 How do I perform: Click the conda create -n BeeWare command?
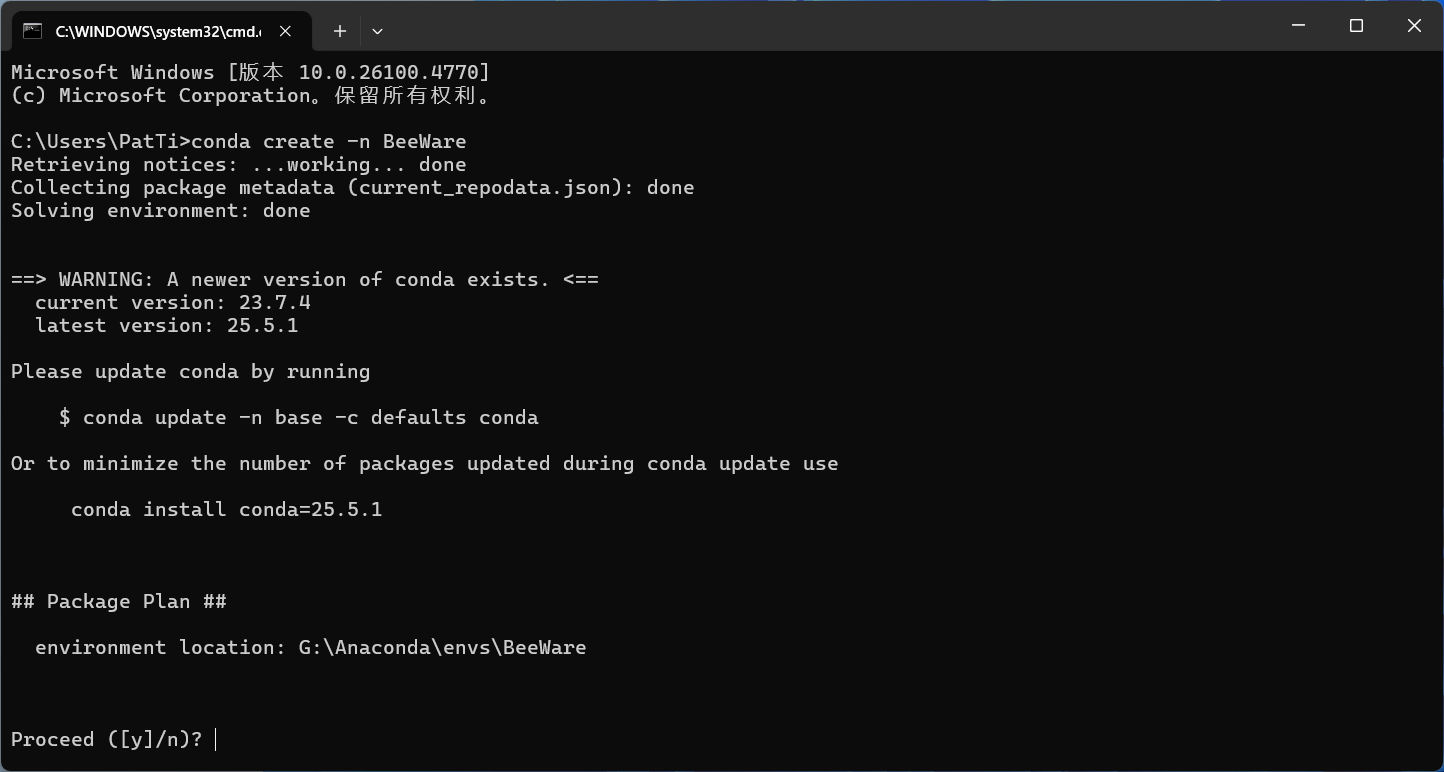tap(329, 142)
